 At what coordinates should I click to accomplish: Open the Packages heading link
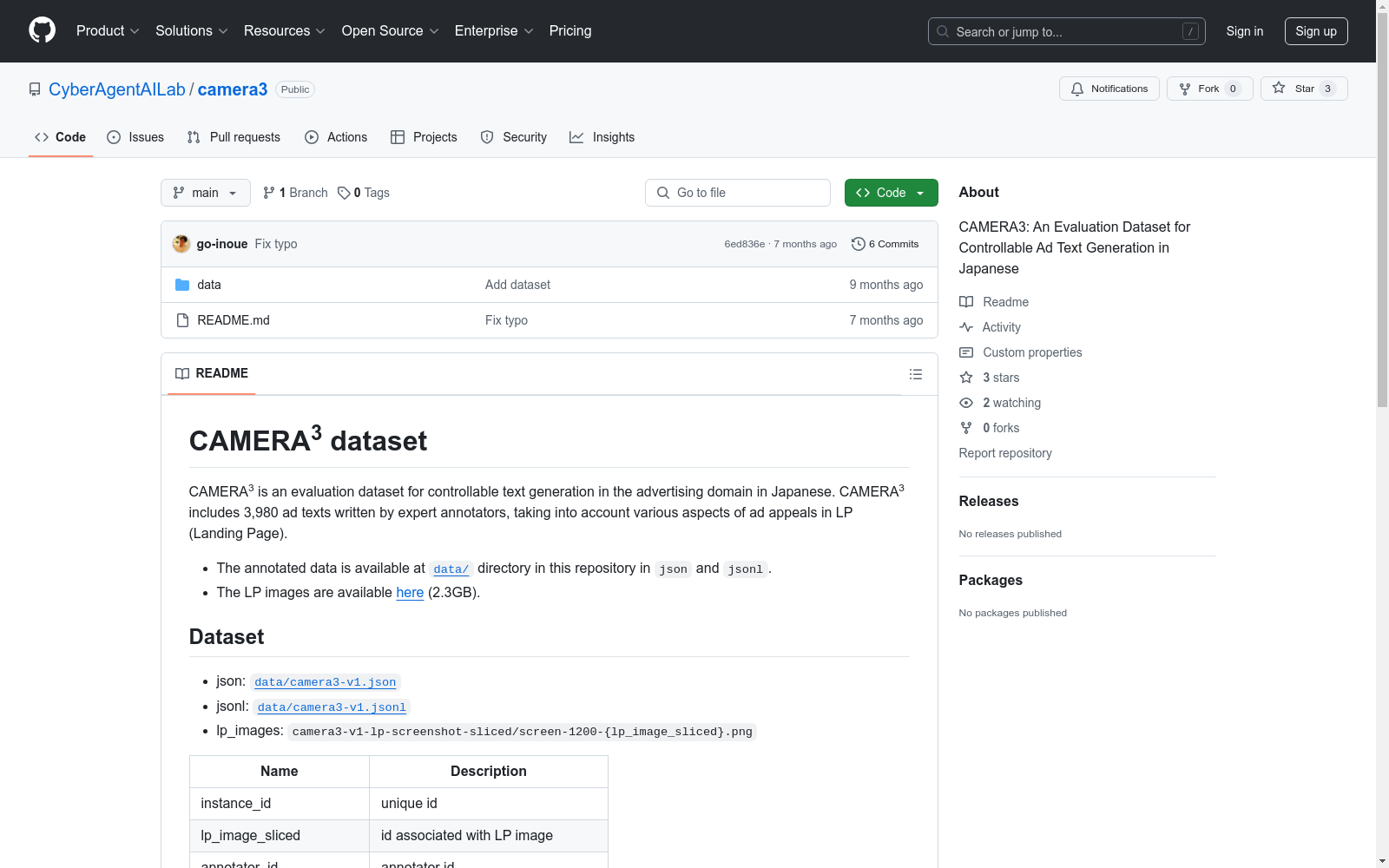click(991, 580)
